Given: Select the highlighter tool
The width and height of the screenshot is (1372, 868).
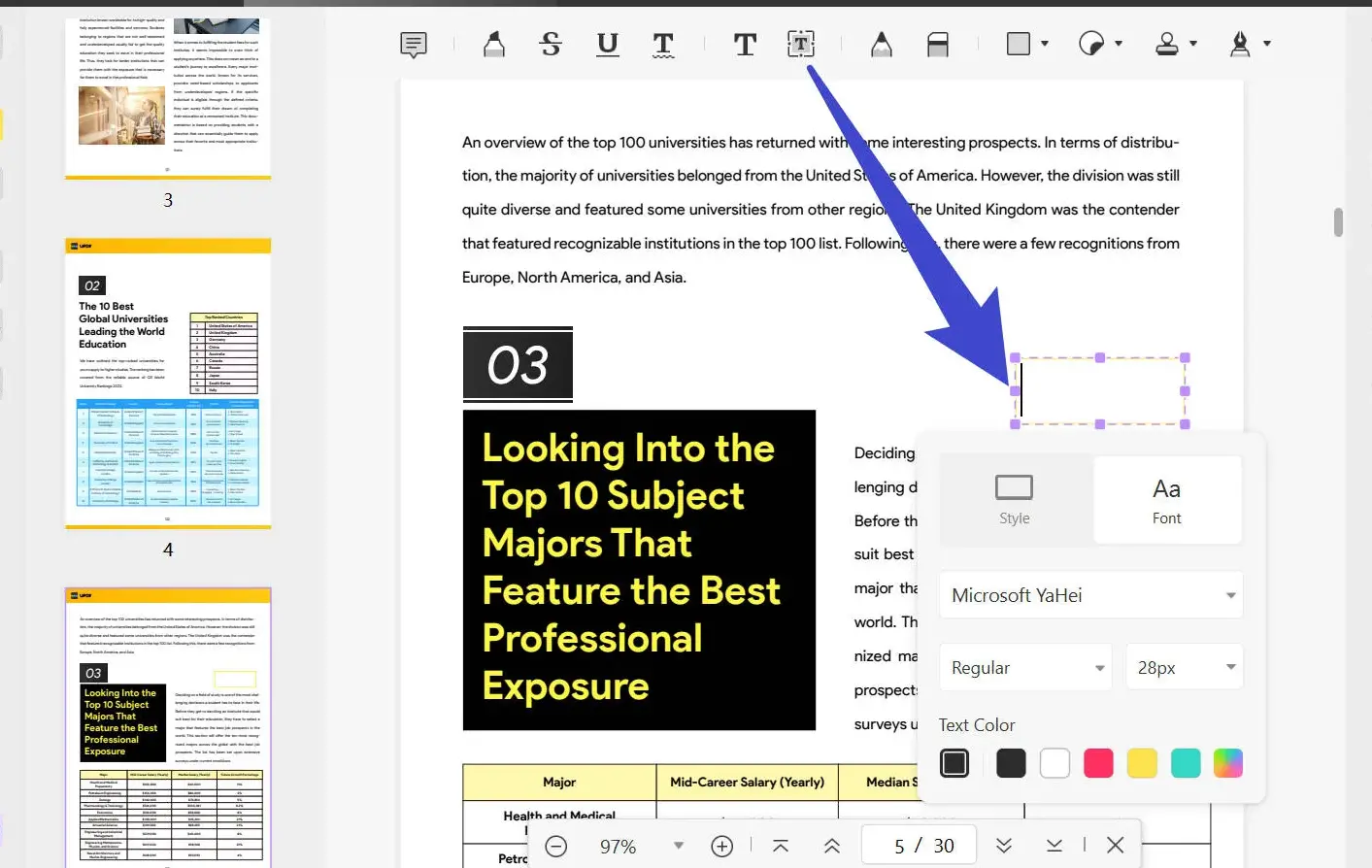Looking at the screenshot, I should 493,45.
